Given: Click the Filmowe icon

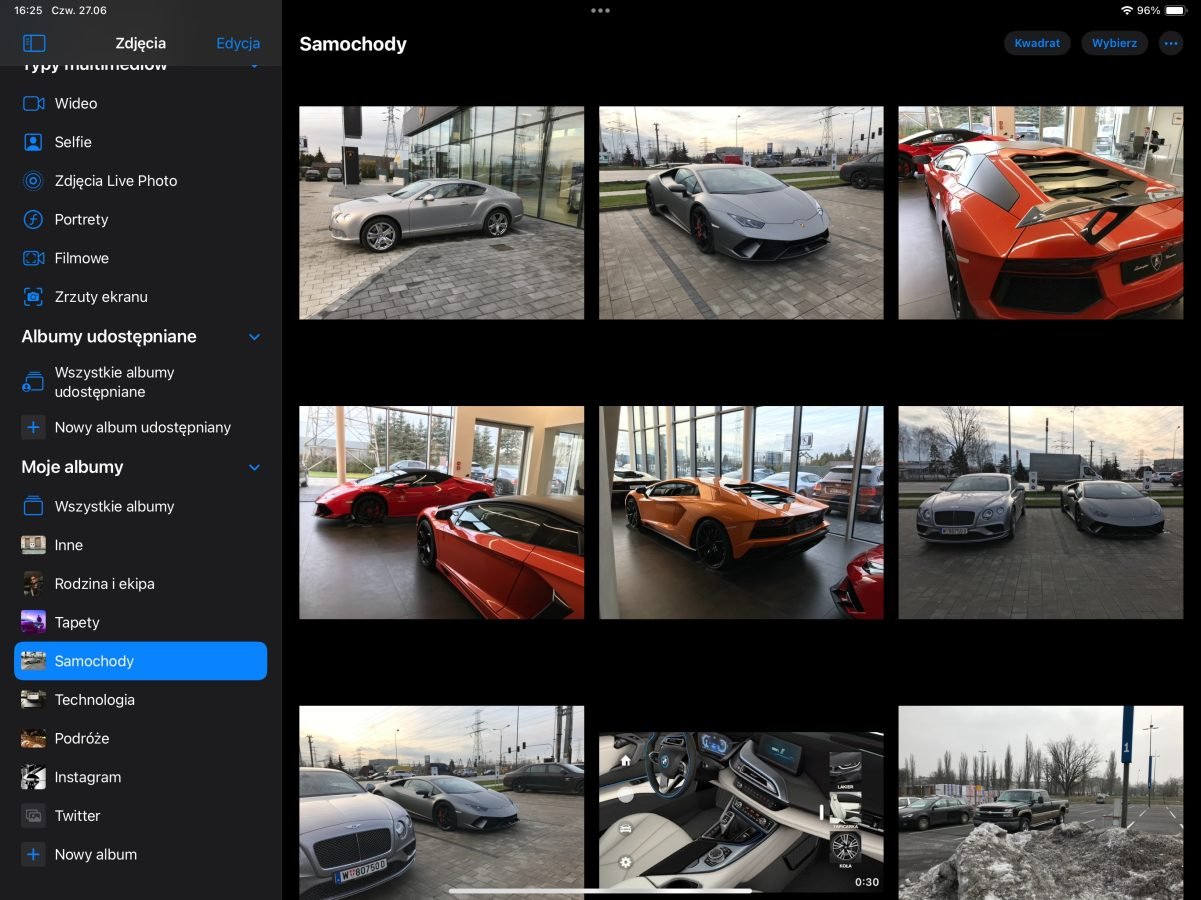Looking at the screenshot, I should point(34,258).
